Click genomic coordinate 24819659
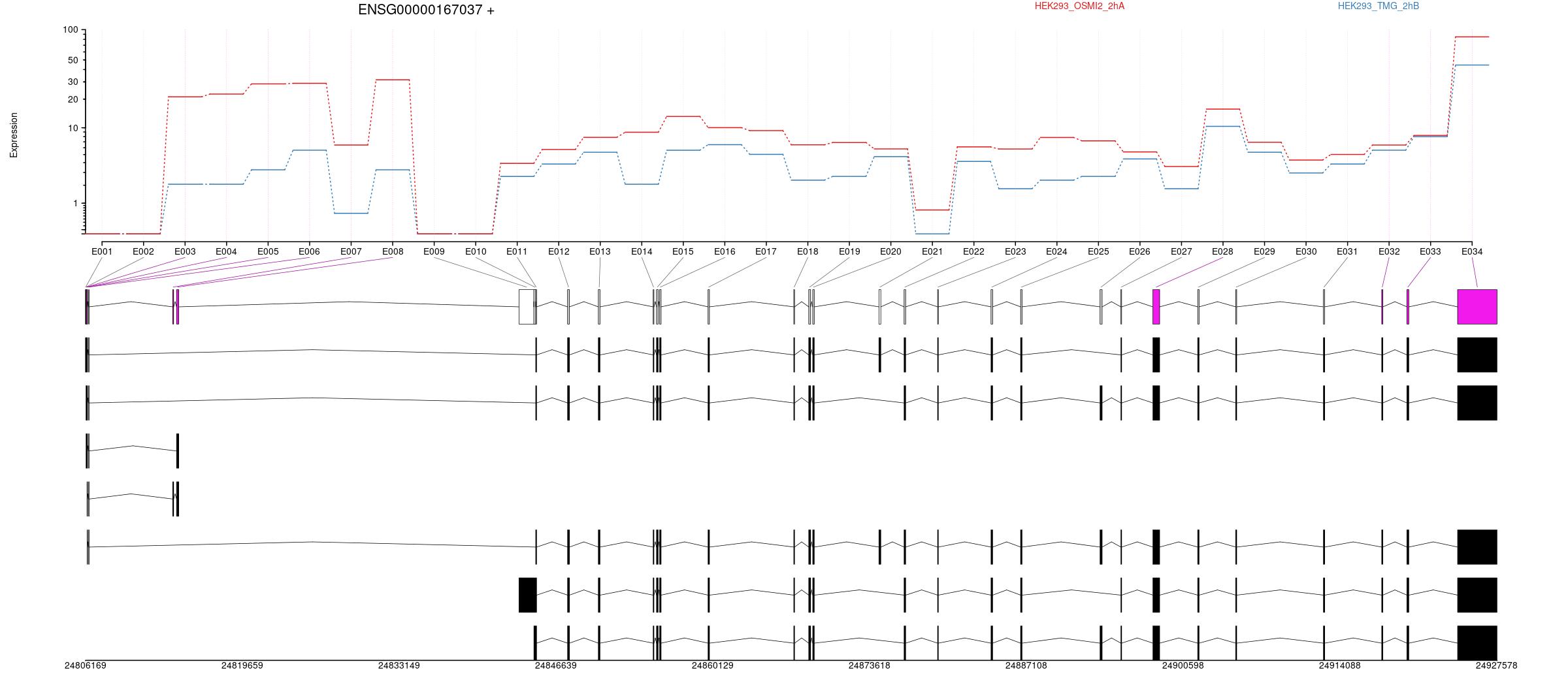Viewport: 1568px width, 679px height. tap(242, 666)
